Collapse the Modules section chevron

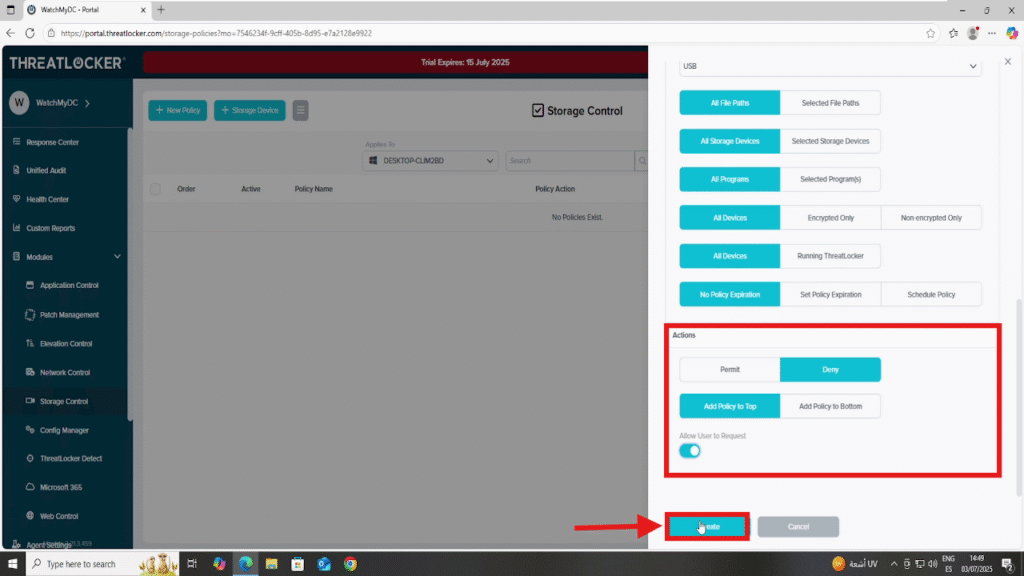118,257
